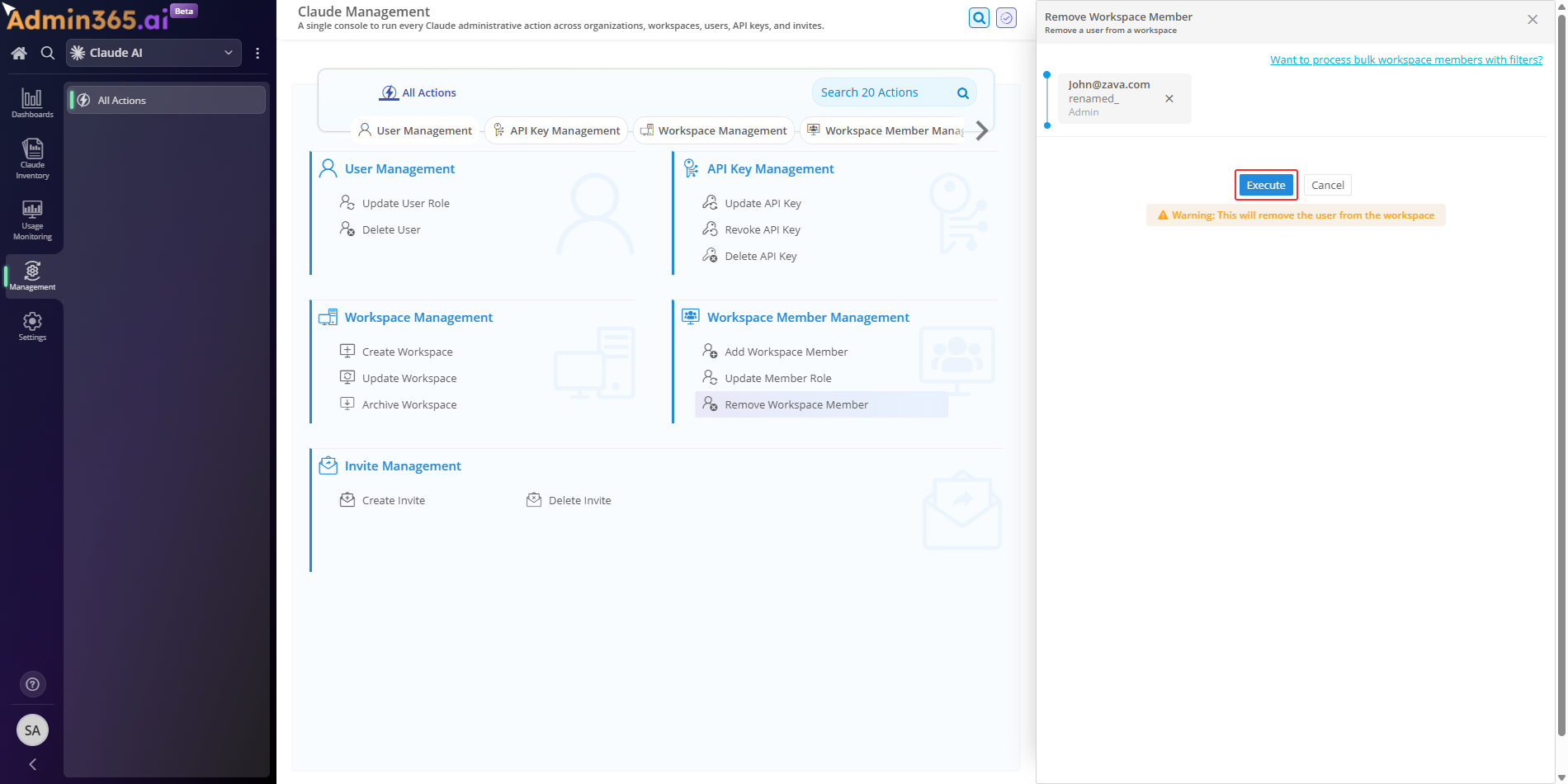Switch to User Management filter tab
Screen dimensions: 1568x784
(x=415, y=130)
